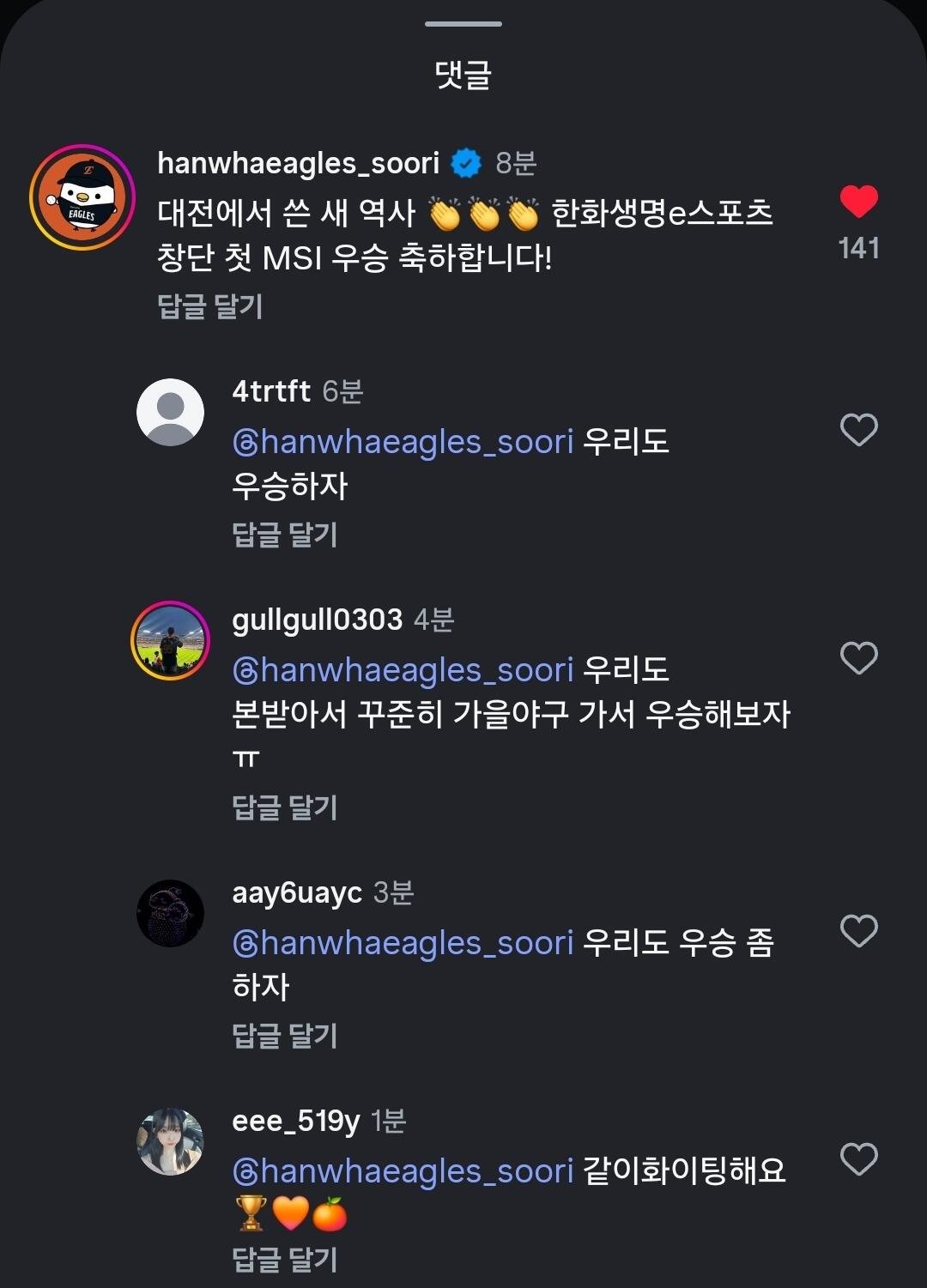Reply to hanwhaeagles_soori's main comment
The image size is (927, 1288).
(210, 306)
